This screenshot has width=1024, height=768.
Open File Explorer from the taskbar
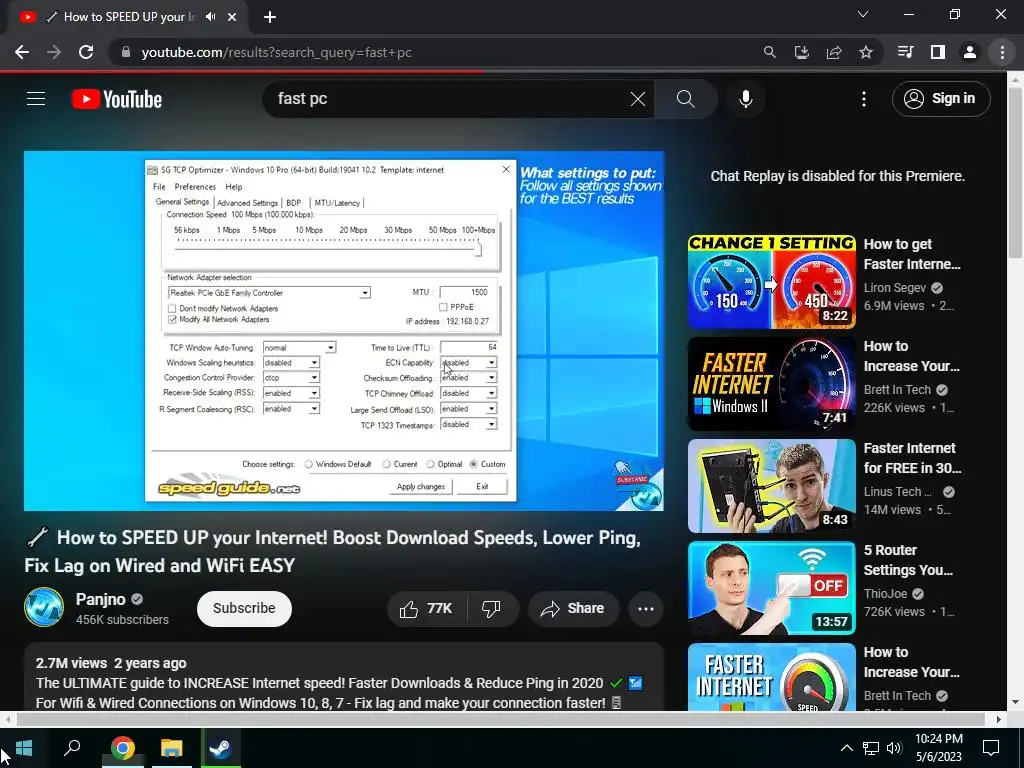point(172,748)
